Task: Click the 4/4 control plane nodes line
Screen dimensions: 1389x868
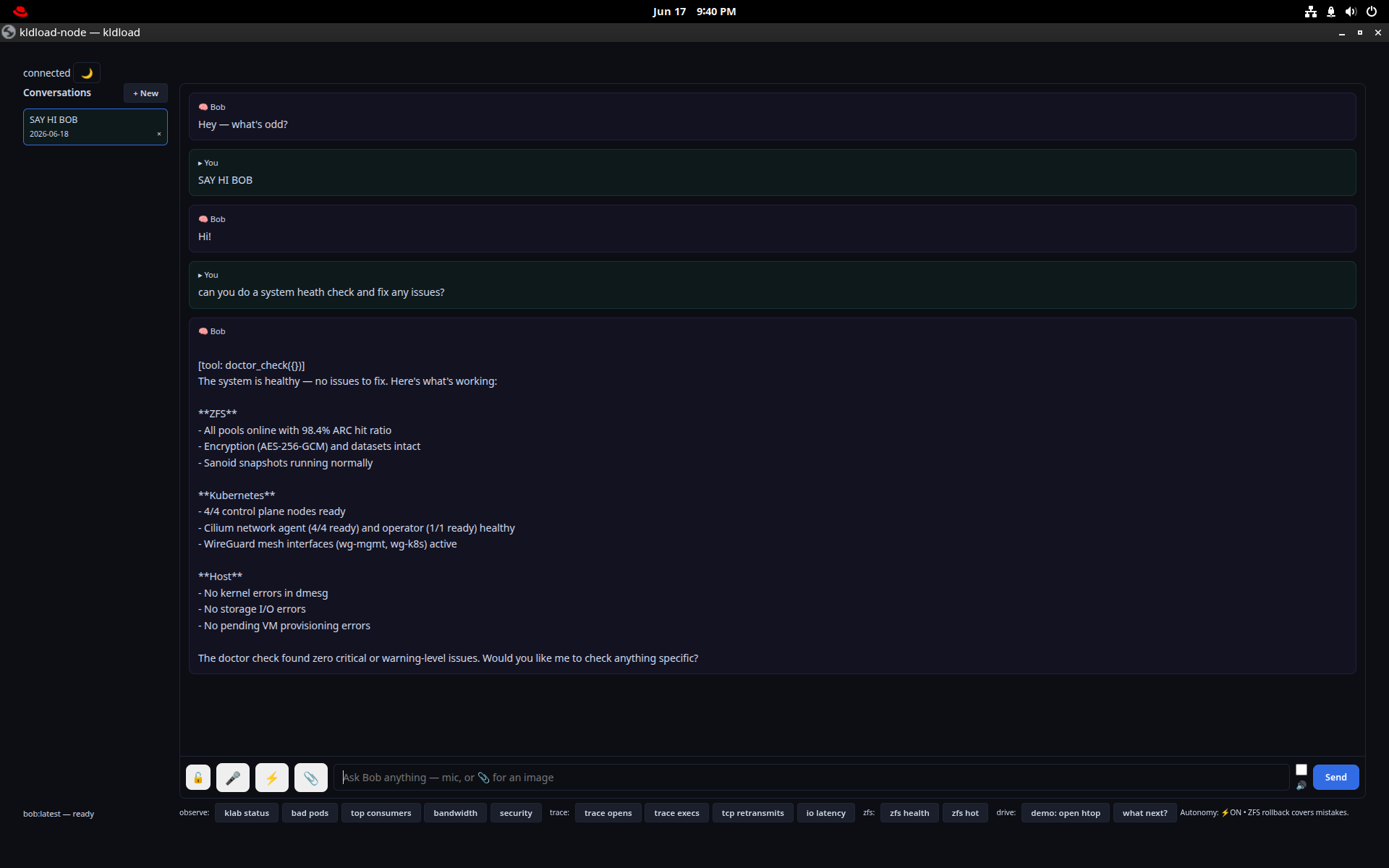Action: pyautogui.click(x=271, y=511)
